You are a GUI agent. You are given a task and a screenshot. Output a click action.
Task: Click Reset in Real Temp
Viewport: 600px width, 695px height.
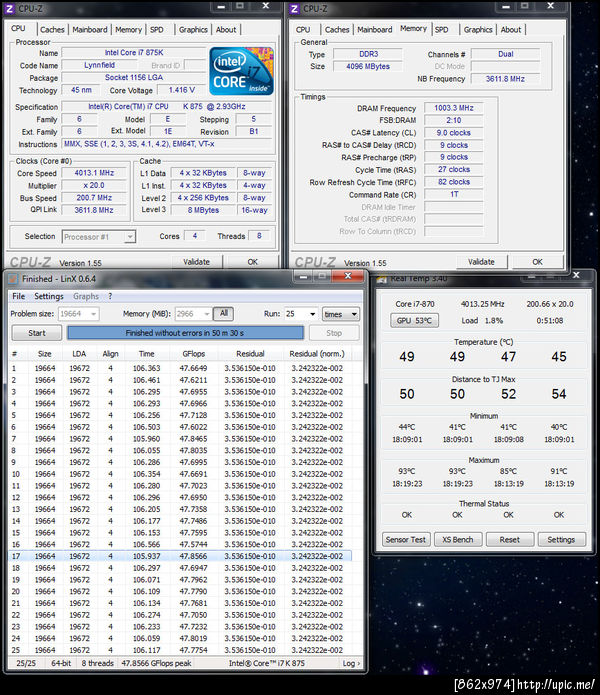click(x=510, y=539)
